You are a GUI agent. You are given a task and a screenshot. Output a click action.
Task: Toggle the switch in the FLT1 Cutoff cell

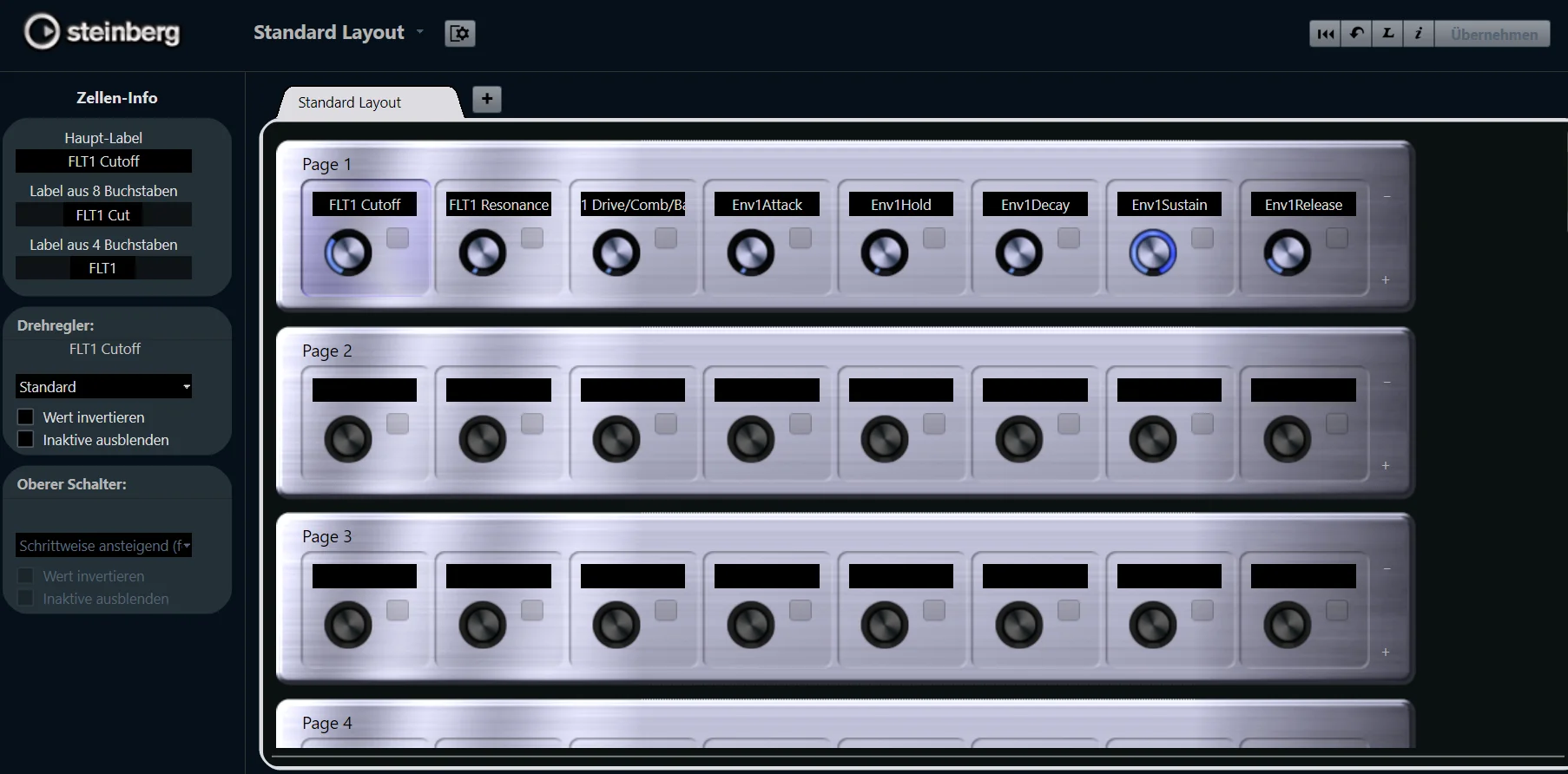(x=398, y=238)
